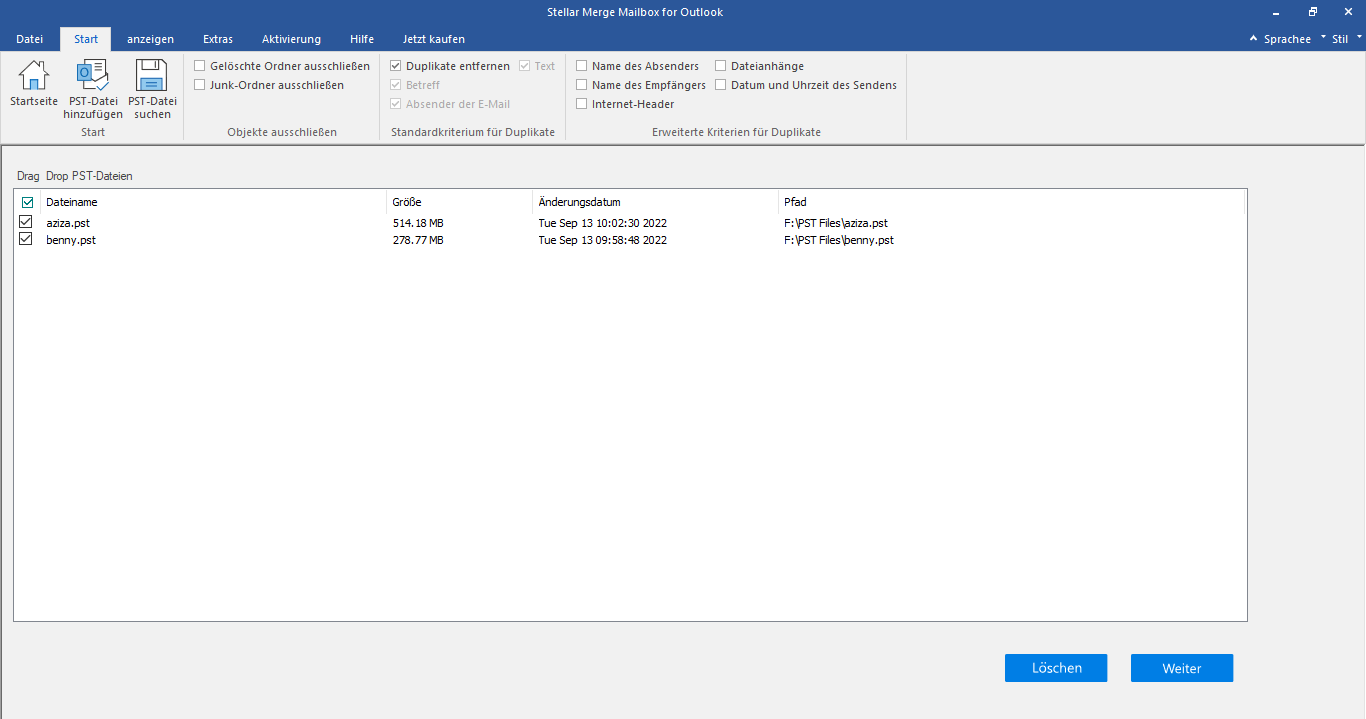Check Name des Absenders option
Viewport: 1366px width, 719px height.
pos(582,66)
